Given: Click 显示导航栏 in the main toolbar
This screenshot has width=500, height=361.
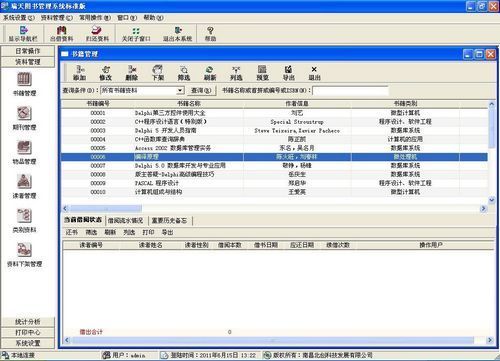Looking at the screenshot, I should [23, 34].
